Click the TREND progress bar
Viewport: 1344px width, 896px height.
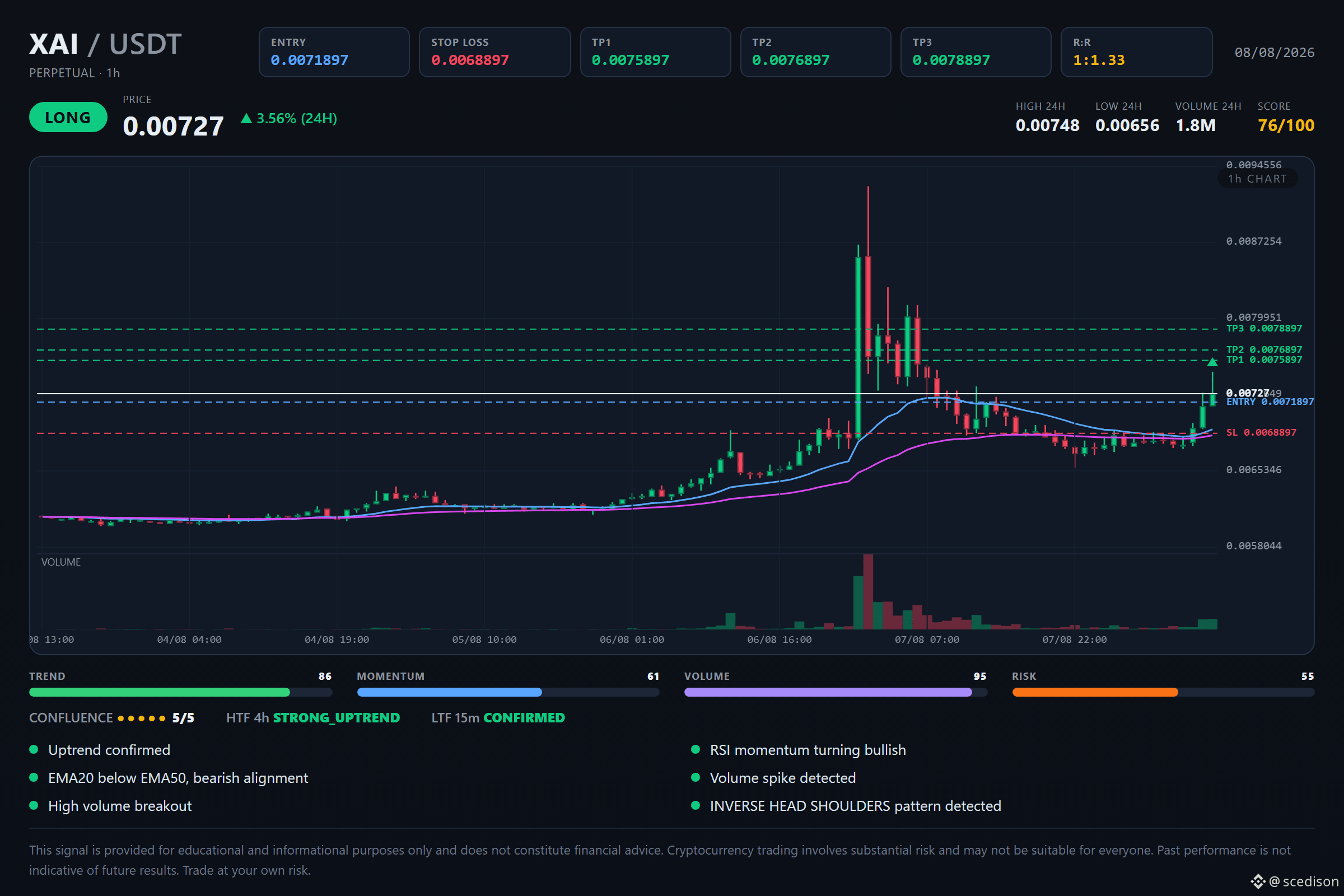click(180, 692)
